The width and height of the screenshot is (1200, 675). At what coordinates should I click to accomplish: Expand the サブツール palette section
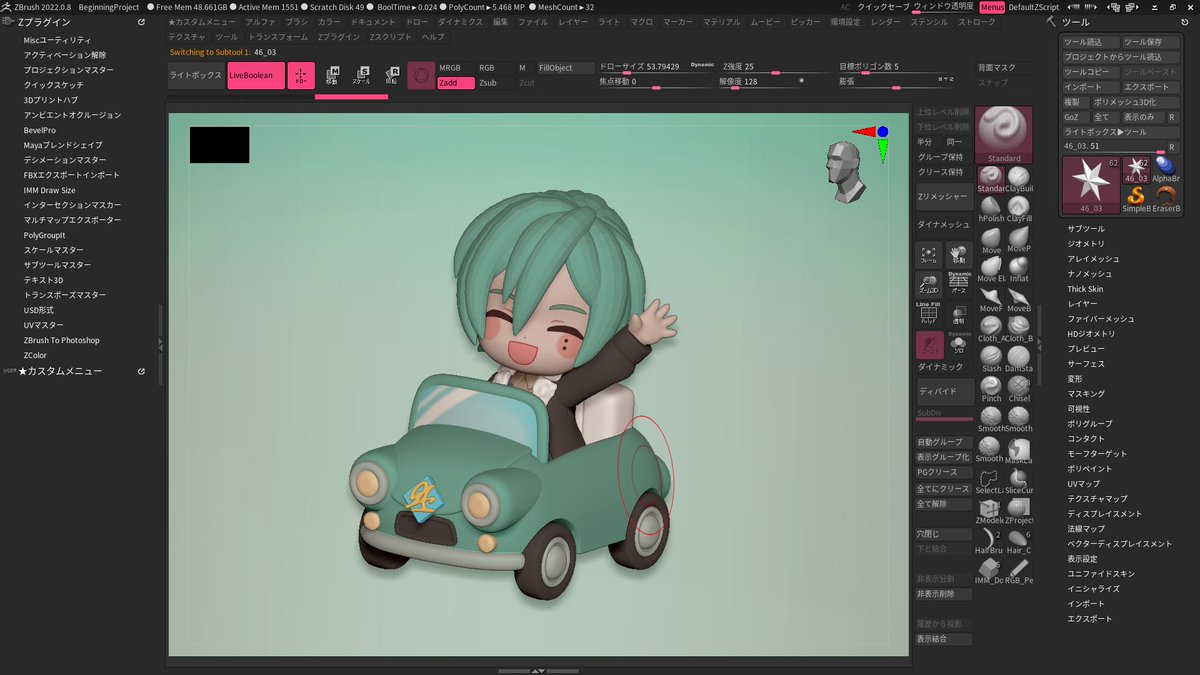point(1085,229)
